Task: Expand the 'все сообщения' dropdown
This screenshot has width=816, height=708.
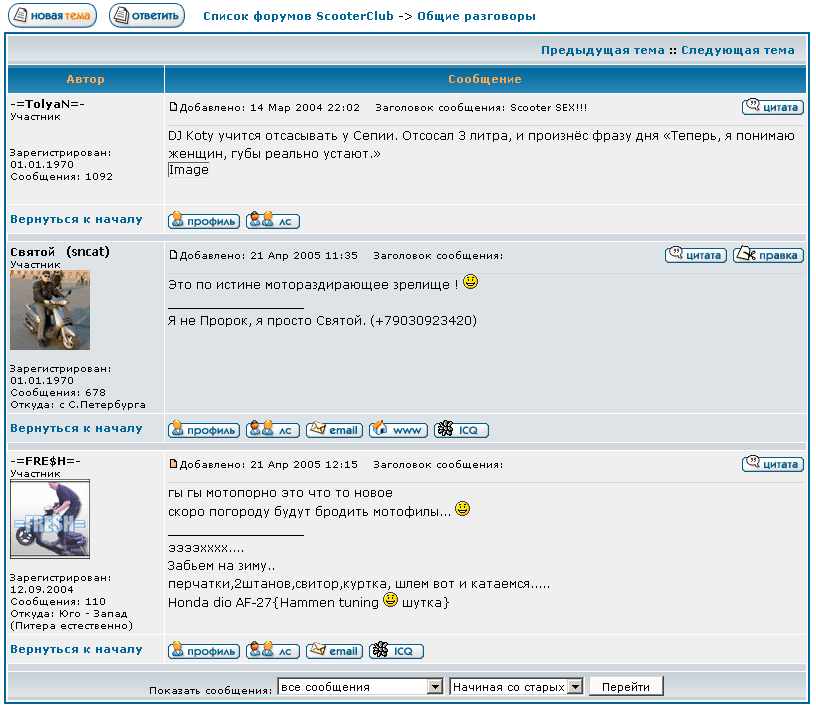Action: coord(360,687)
